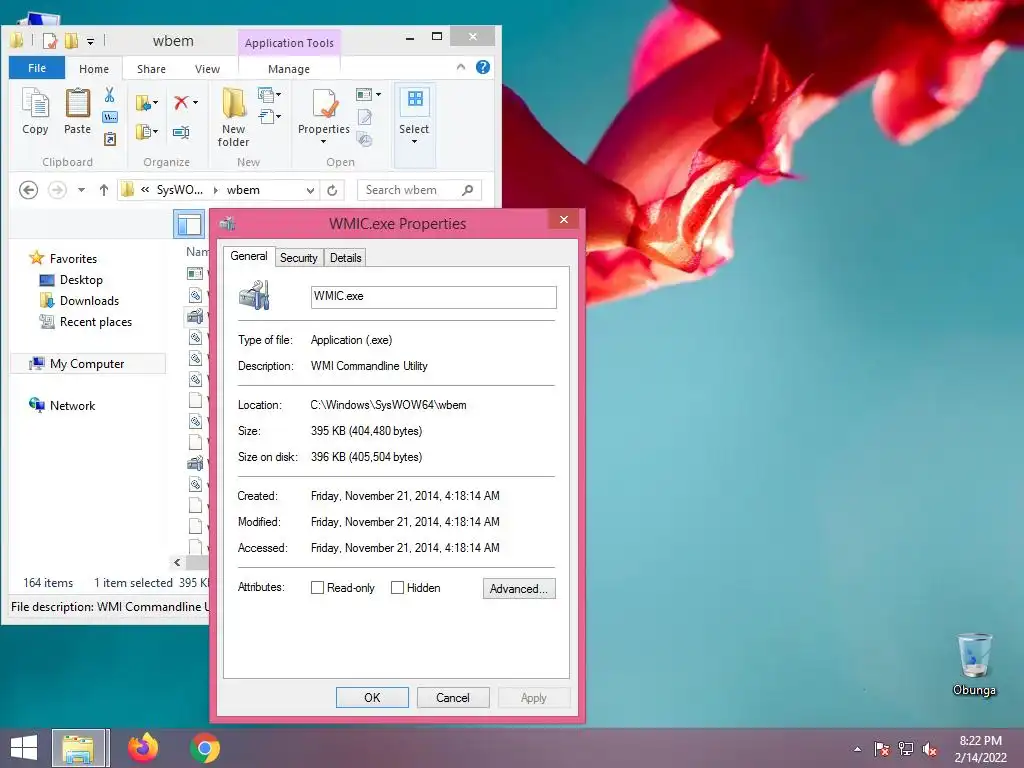This screenshot has width=1024, height=768.
Task: Switch to the Home ribbon tab
Action: click(94, 69)
